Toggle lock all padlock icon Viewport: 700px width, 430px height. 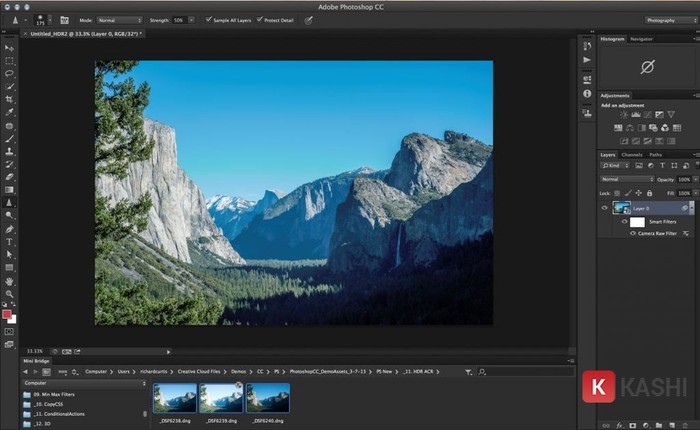point(650,193)
